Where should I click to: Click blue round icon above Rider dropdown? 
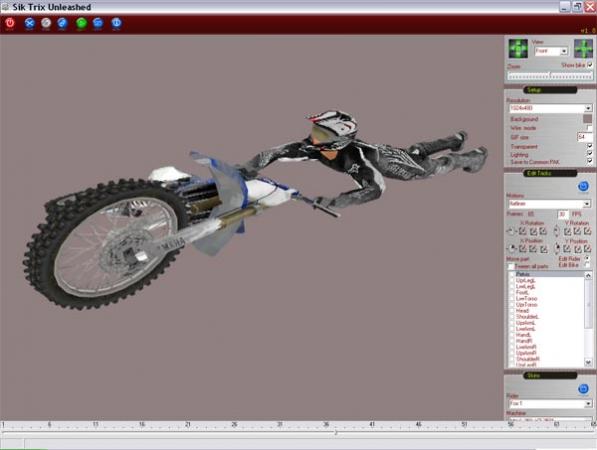(x=583, y=389)
